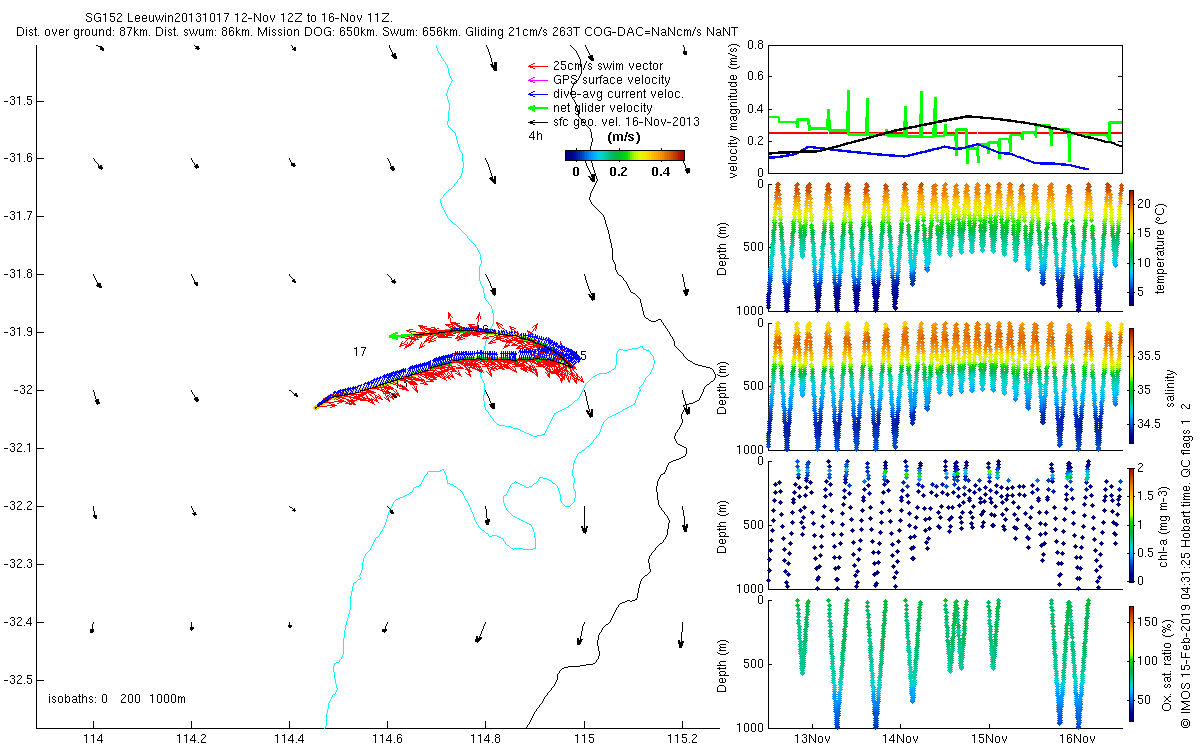Image resolution: width=1200 pixels, height=750 pixels.
Task: Click latitude tick label '-31.9'
Action: 18,332
